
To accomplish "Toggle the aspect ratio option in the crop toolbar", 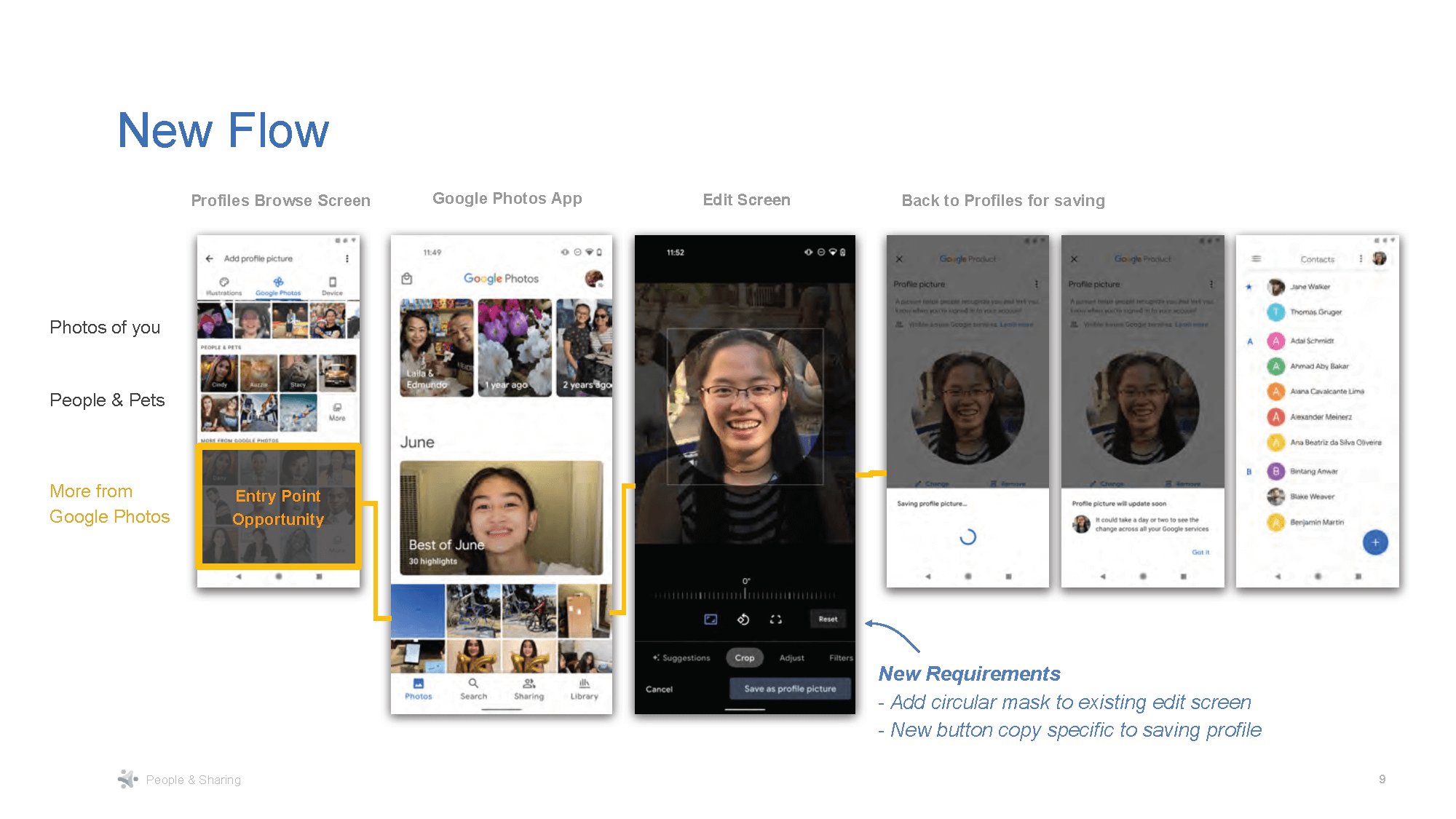I will [711, 618].
